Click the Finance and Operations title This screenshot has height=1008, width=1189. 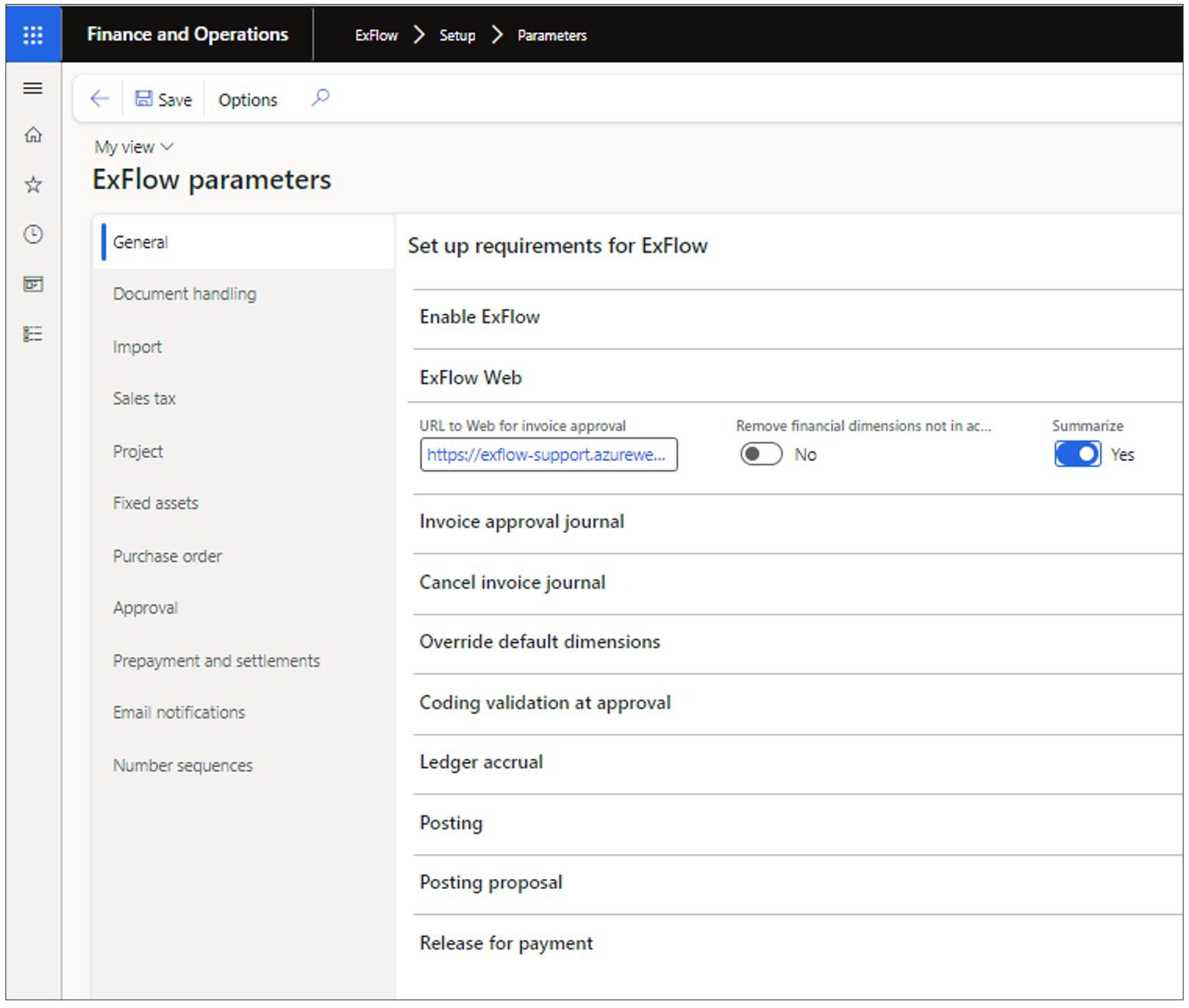(x=188, y=35)
